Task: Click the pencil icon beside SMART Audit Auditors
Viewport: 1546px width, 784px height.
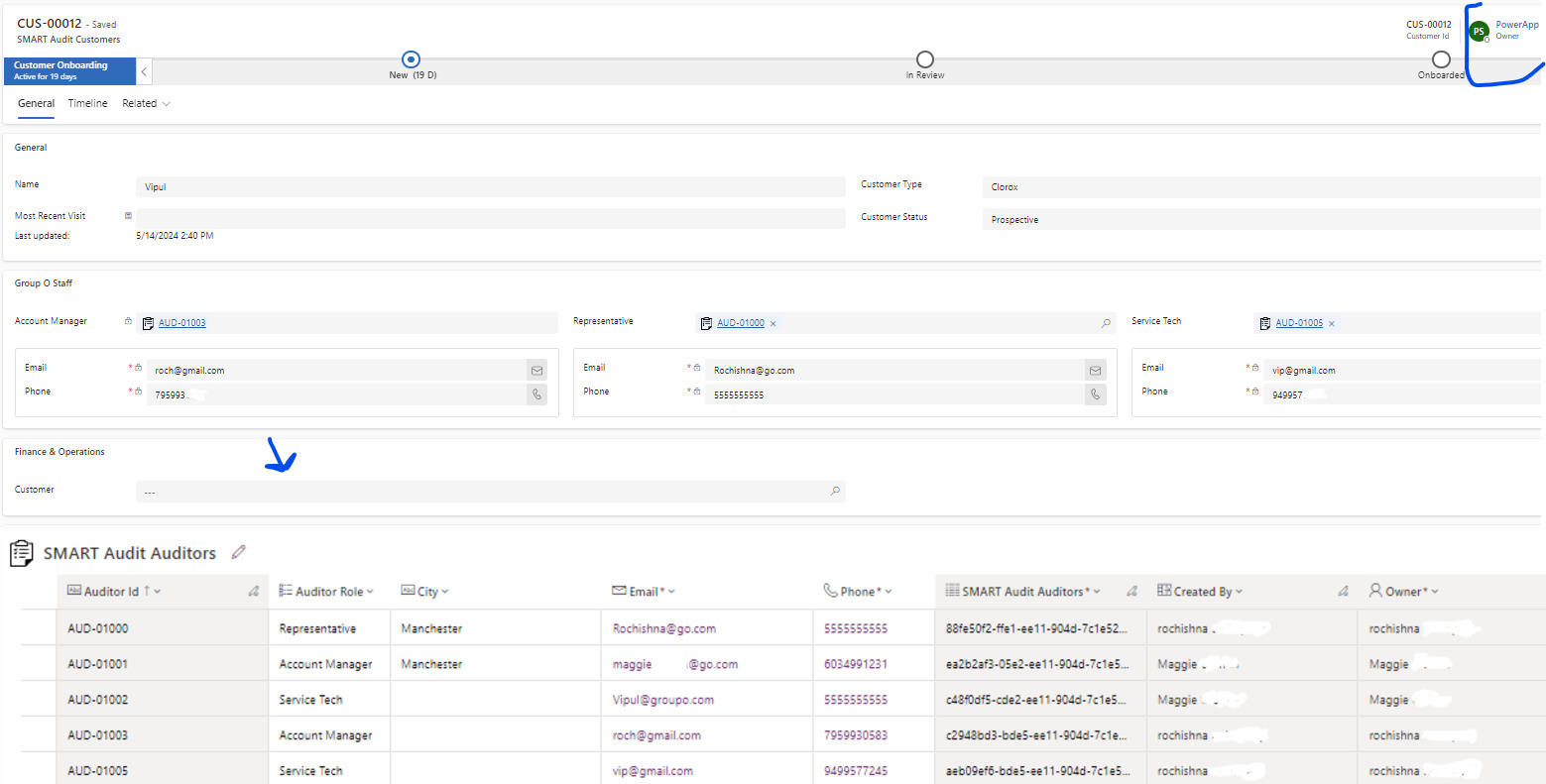Action: point(238,552)
